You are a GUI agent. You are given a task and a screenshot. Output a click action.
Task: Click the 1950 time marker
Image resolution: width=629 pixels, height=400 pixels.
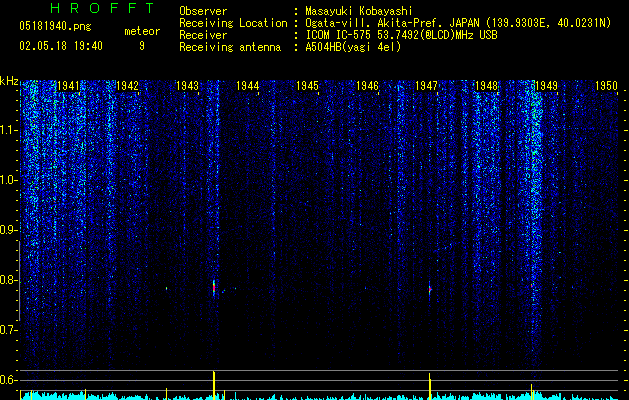(x=606, y=85)
